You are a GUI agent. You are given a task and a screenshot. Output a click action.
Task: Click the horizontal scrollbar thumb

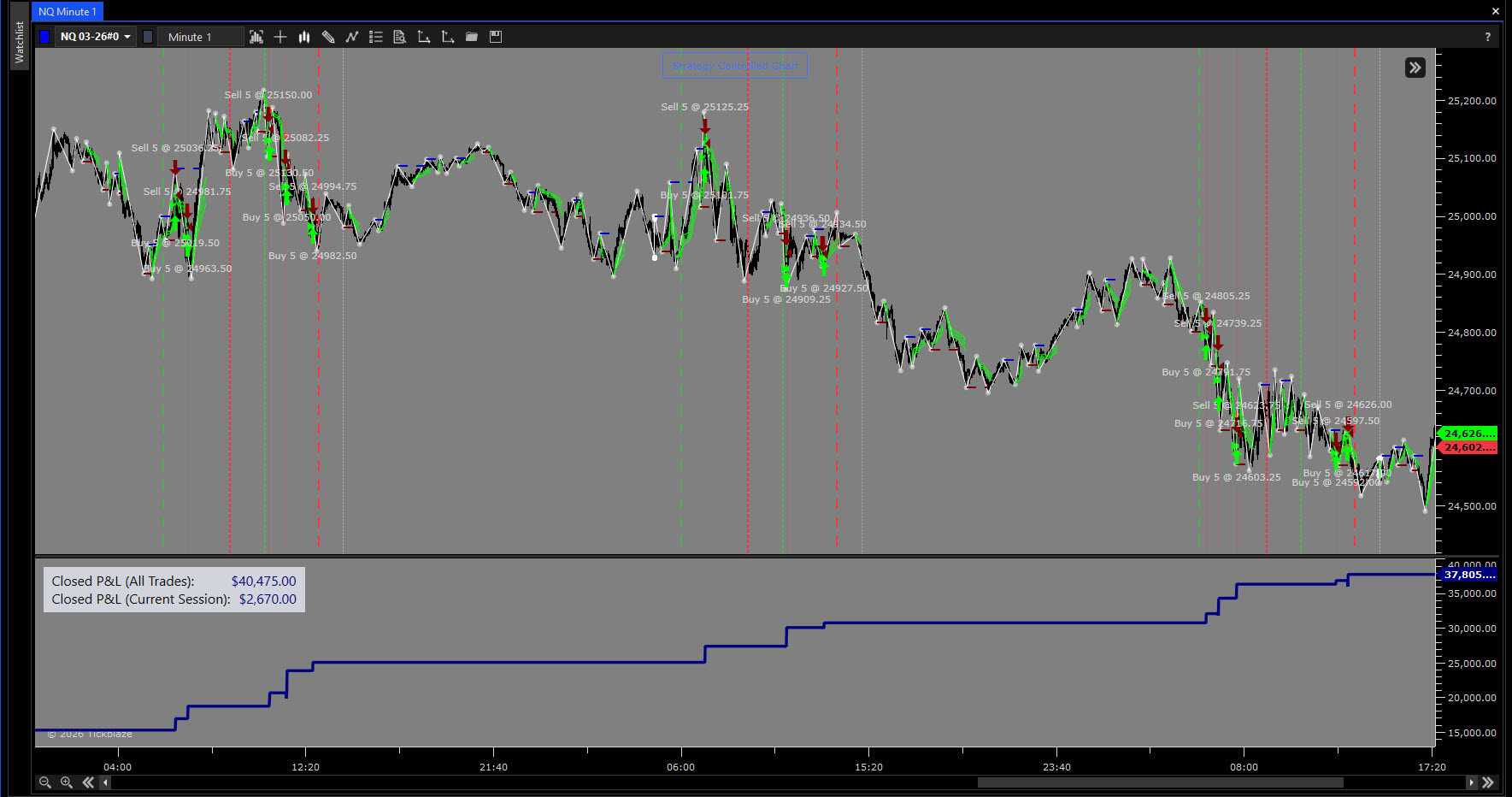pos(1160,782)
